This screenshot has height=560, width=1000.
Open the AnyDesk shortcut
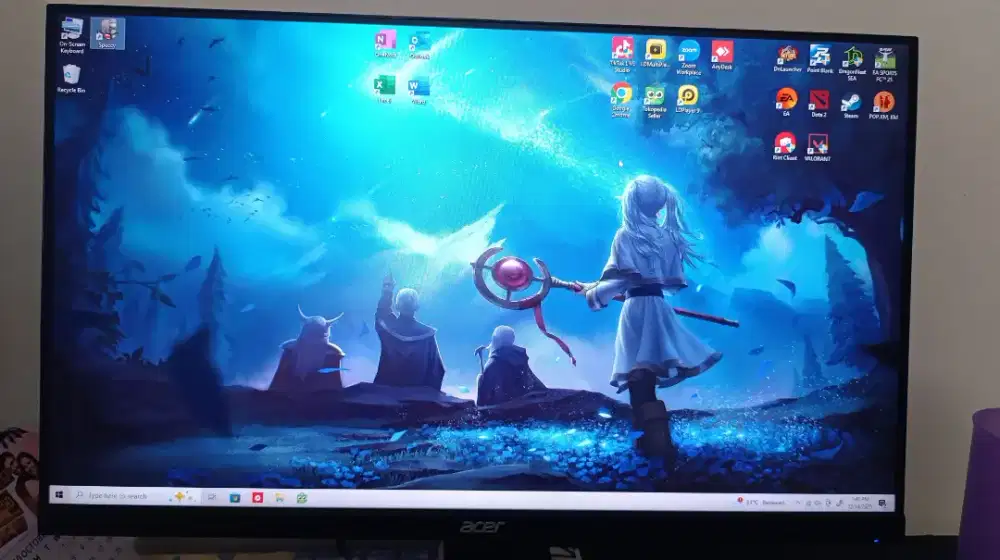(x=722, y=55)
